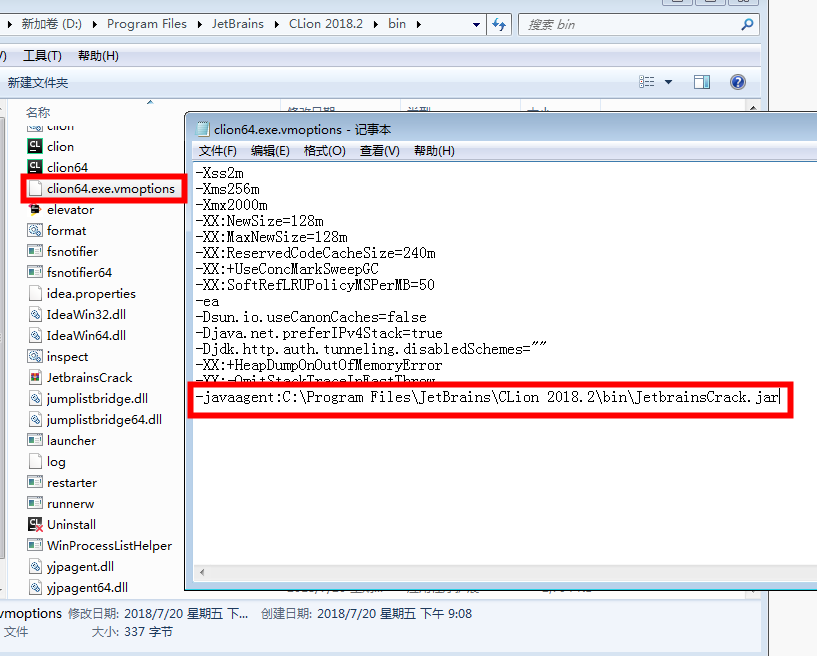
Task: Expand the arrow after 新加卷 (D:) breadcrumb
Action: click(94, 24)
